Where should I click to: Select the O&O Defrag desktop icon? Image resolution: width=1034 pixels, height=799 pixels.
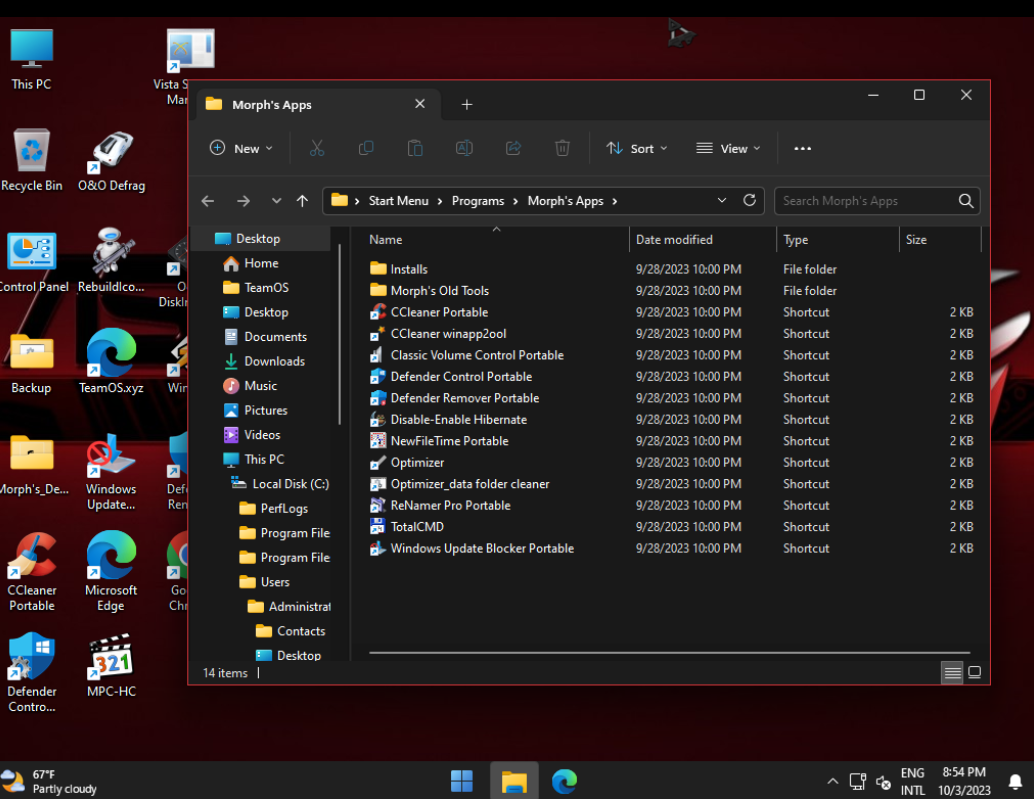[111, 161]
